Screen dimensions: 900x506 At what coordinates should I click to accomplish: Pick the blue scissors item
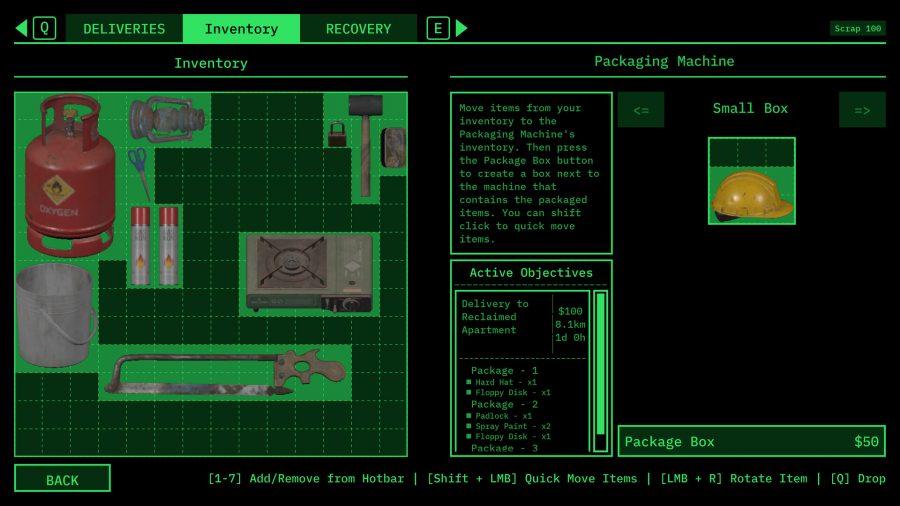coord(139,174)
